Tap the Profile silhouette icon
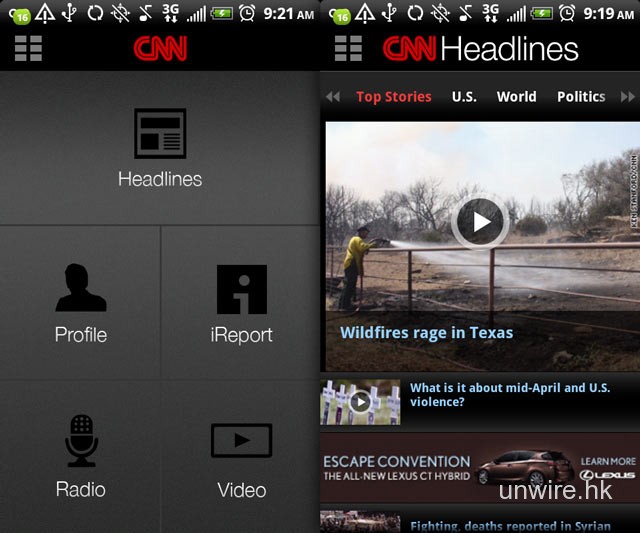This screenshot has height=533, width=640. [81, 289]
